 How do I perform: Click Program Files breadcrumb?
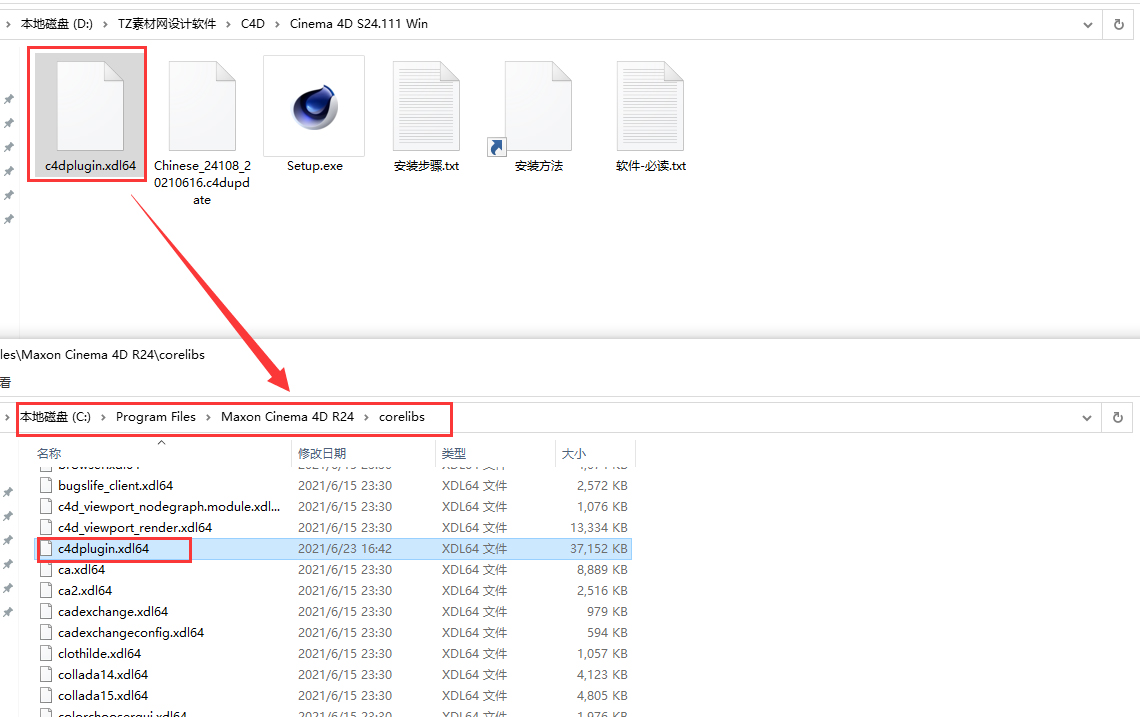tap(156, 417)
